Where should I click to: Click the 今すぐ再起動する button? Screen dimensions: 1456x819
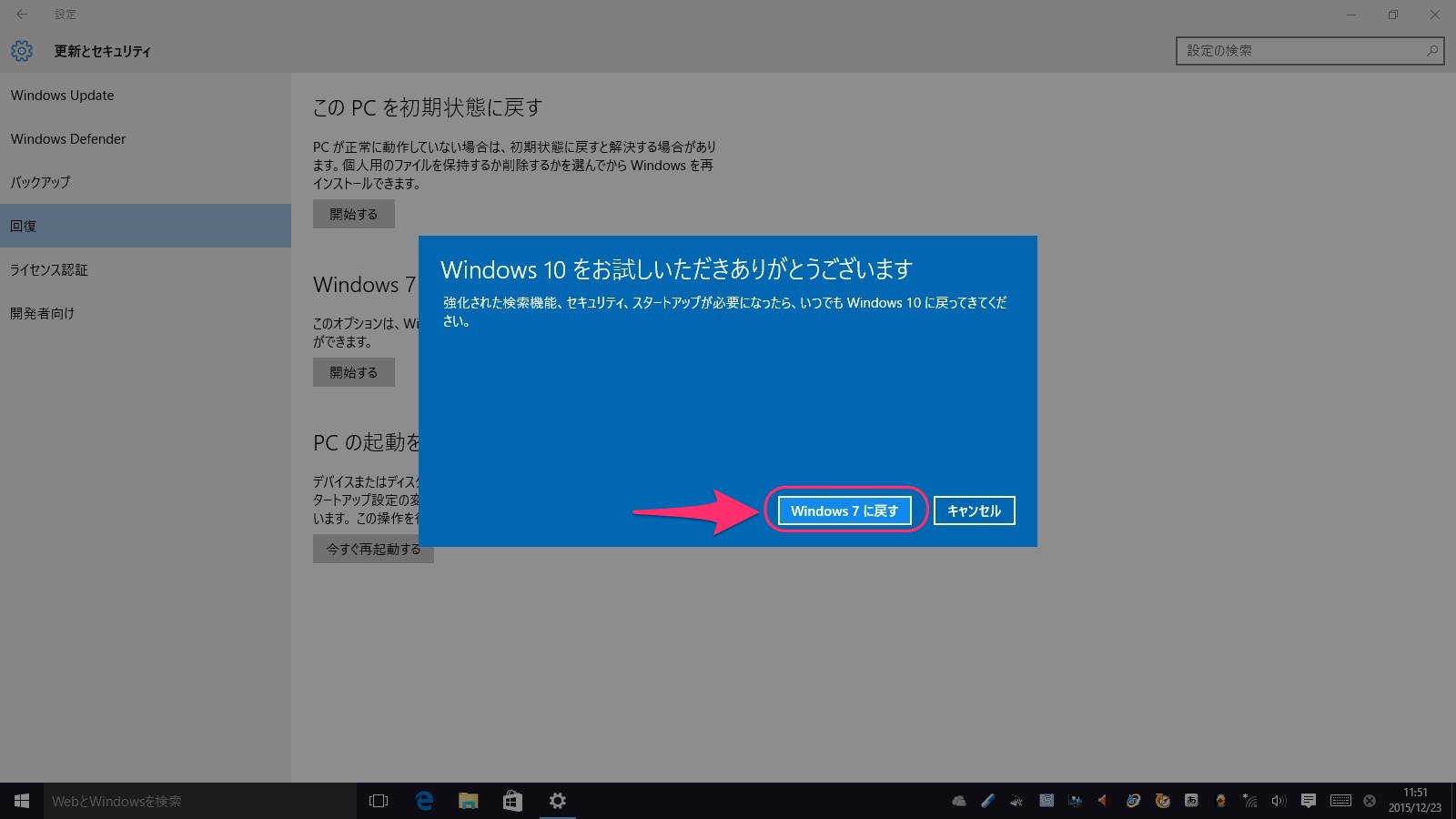coord(373,549)
